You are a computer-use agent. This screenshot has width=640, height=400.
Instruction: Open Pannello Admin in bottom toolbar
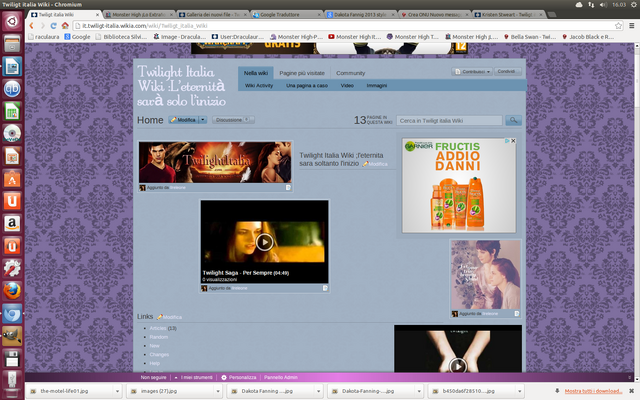[x=281, y=377]
